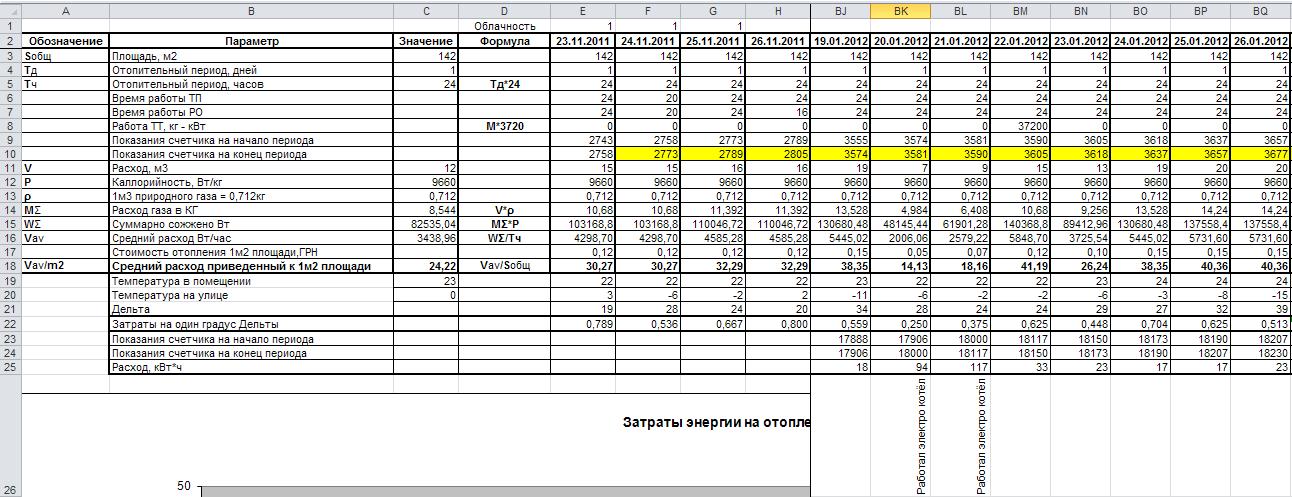Image resolution: width=1292 pixels, height=497 pixels.
Task: Select value 89412,96
Action: tap(1080, 225)
